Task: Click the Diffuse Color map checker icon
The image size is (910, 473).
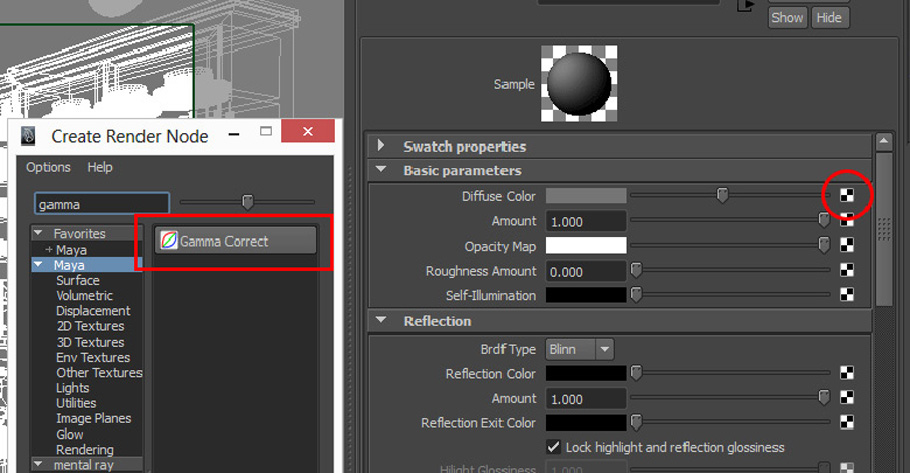Action: (x=847, y=196)
